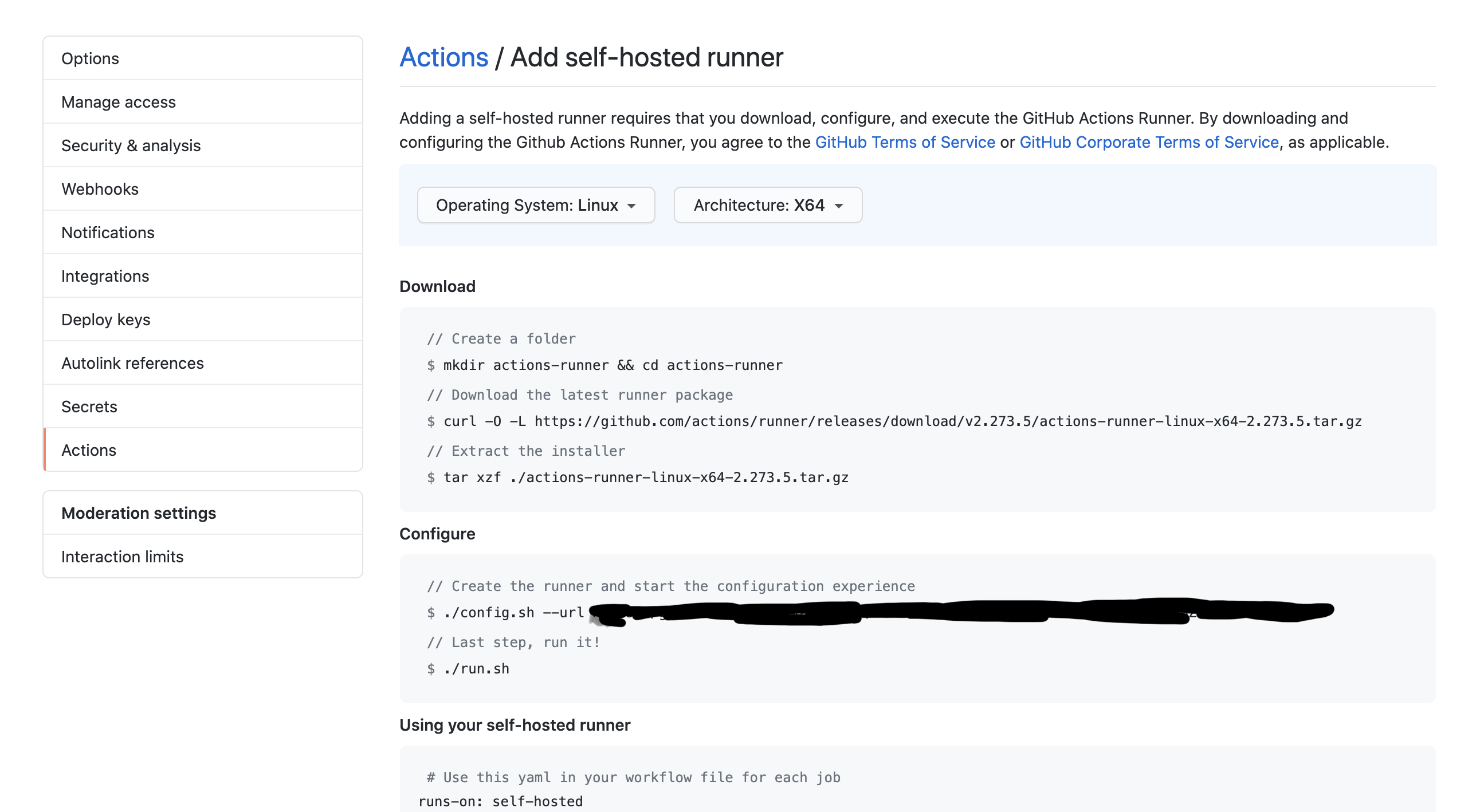This screenshot has height=812, width=1476.
Task: Click the mkdir actions-runner command line
Action: coord(612,365)
